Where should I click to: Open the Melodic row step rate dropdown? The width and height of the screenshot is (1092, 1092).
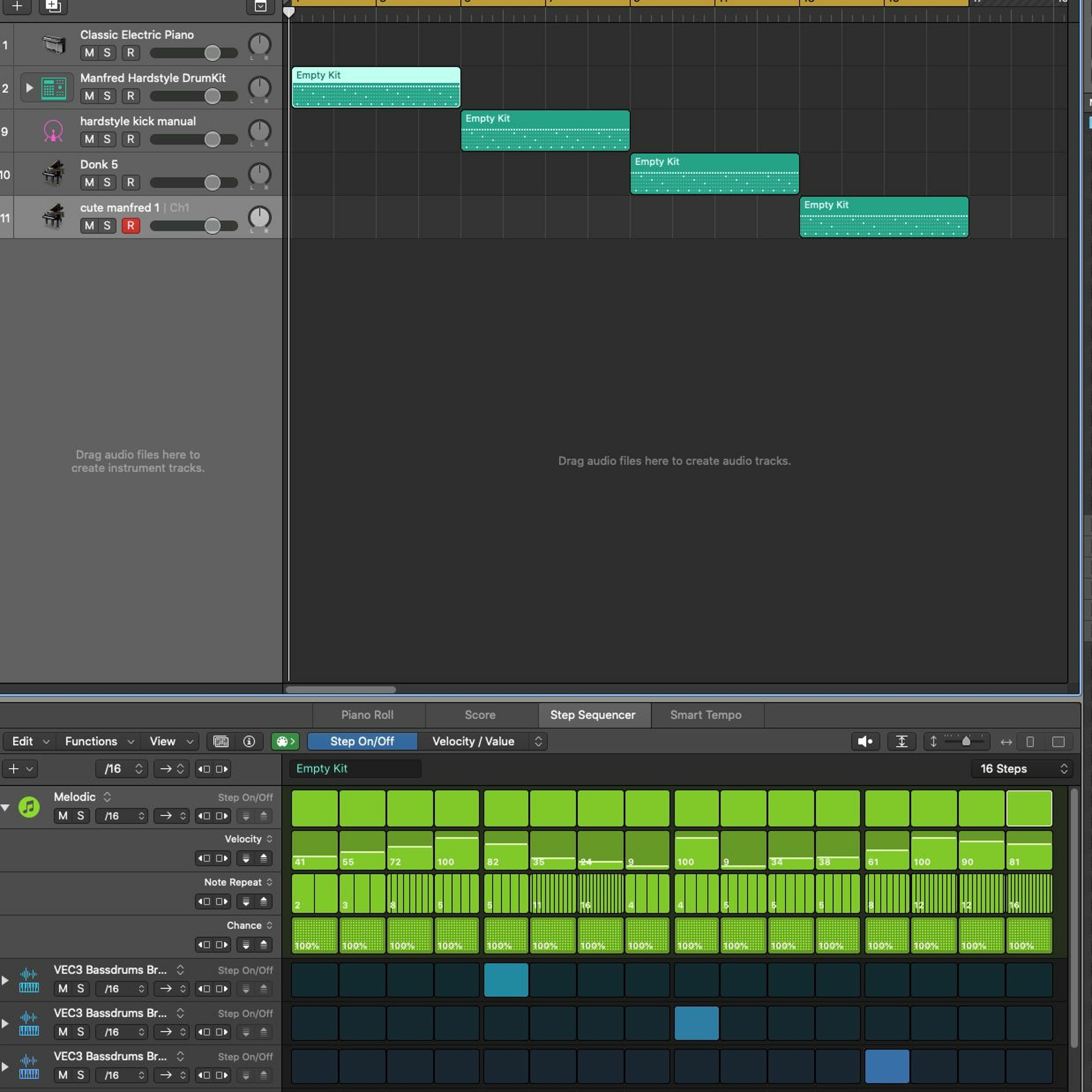pyautogui.click(x=122, y=816)
